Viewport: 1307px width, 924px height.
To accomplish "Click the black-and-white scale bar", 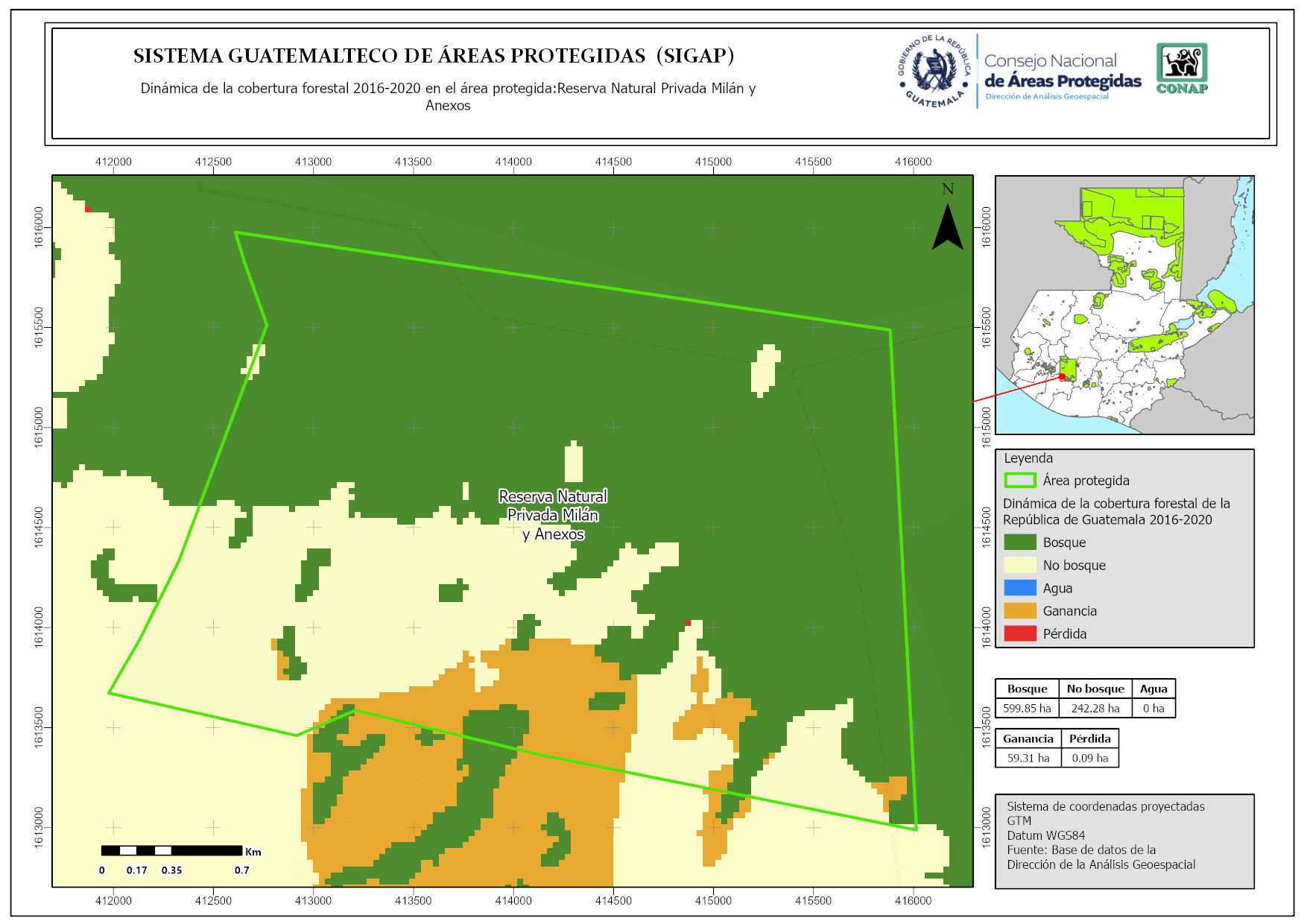I will (171, 850).
